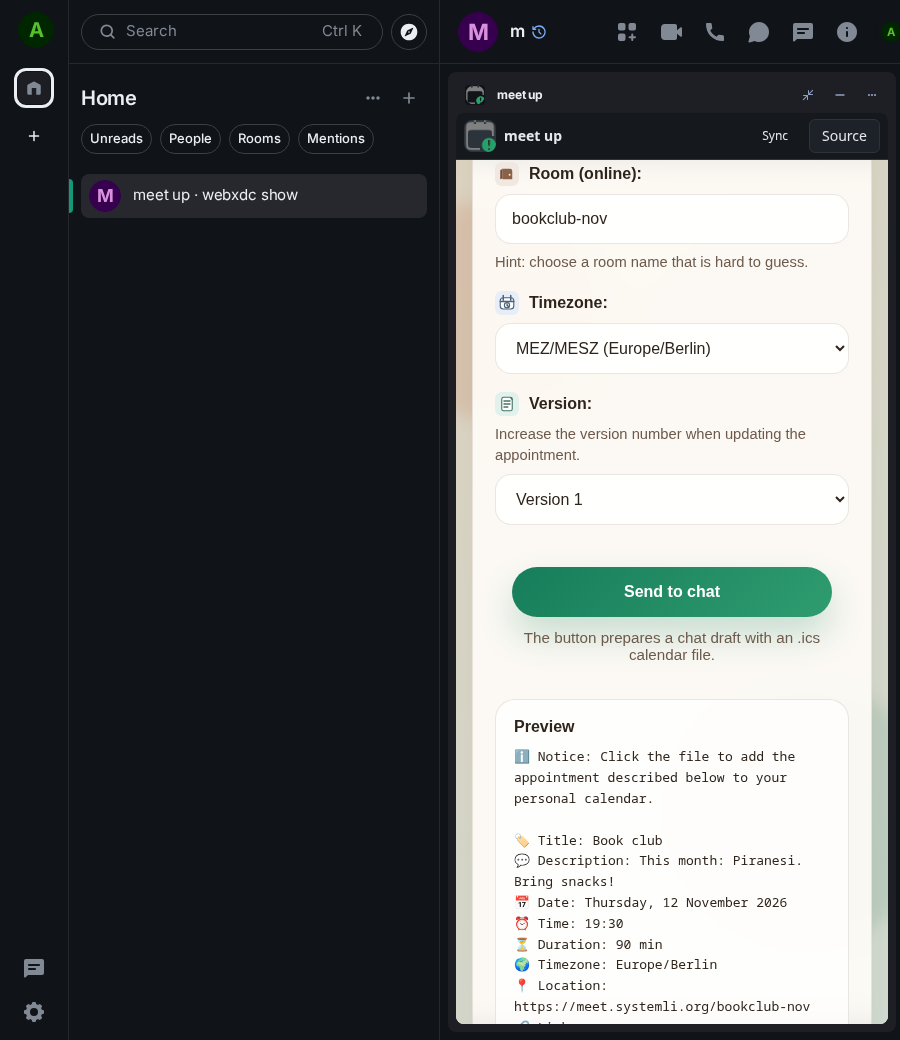Screen dimensions: 900x1040
Task: Click the Date: Thursday, 12 November 2026 line
Action: click(651, 903)
